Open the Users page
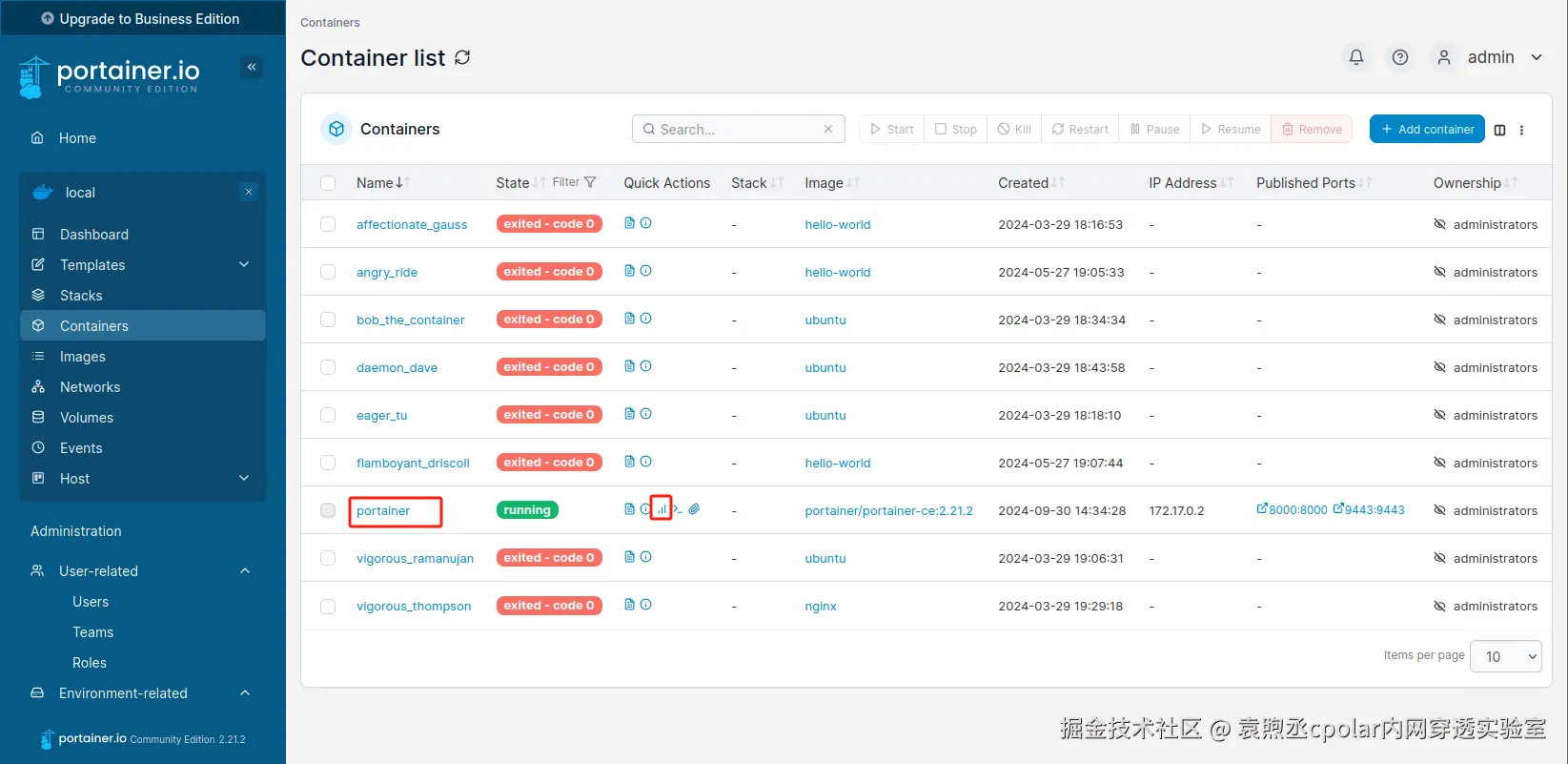Screen dimensions: 1568x764 pyautogui.click(x=91, y=602)
